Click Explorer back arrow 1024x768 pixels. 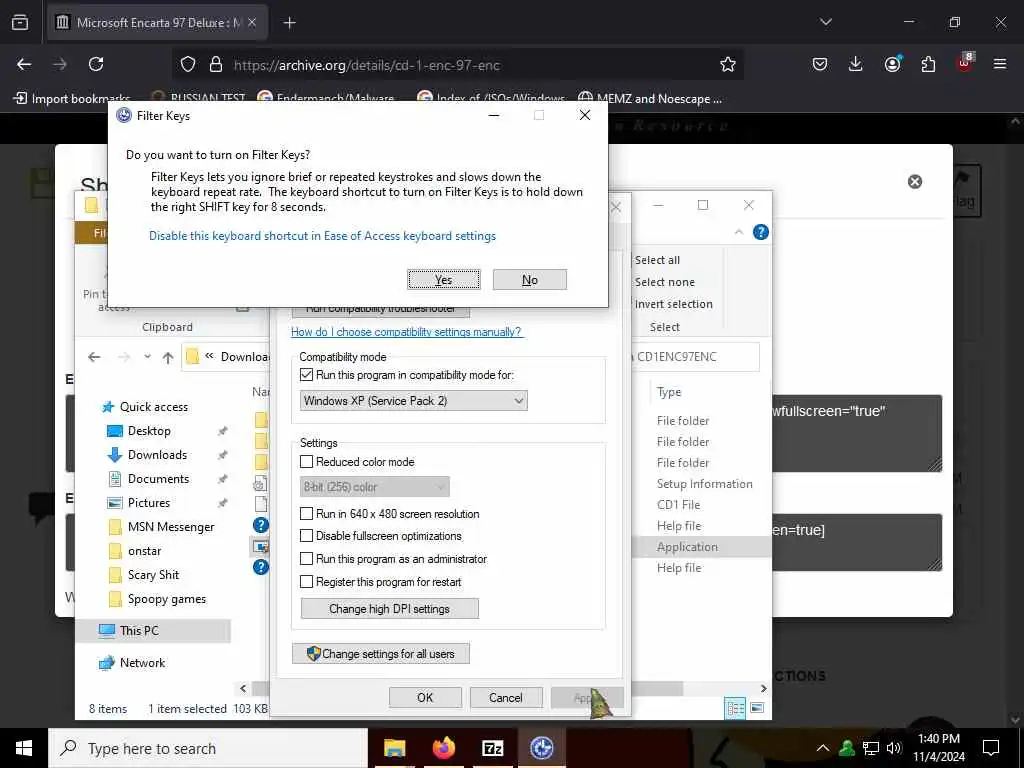click(94, 357)
